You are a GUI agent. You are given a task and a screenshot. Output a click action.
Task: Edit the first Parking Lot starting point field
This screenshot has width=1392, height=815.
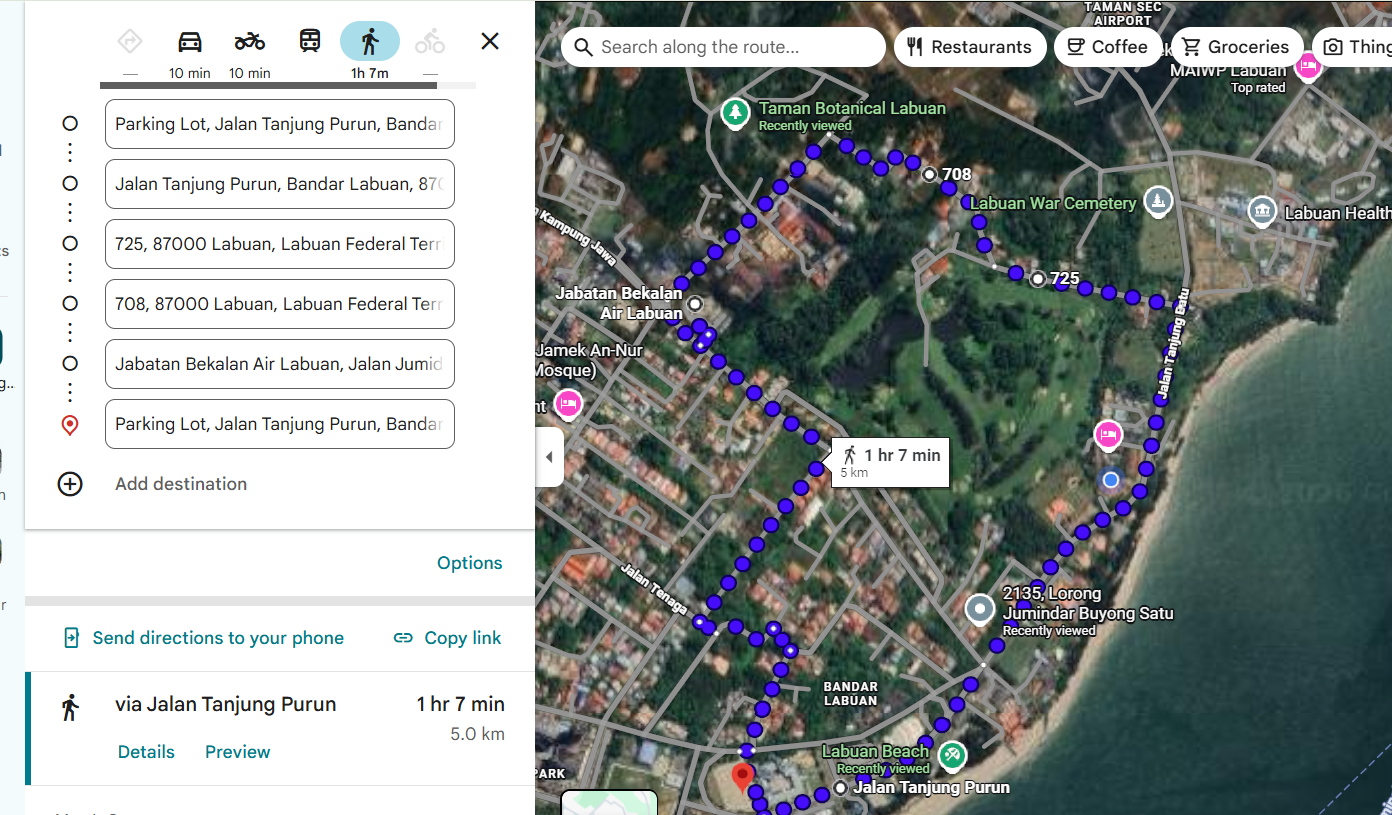click(280, 124)
